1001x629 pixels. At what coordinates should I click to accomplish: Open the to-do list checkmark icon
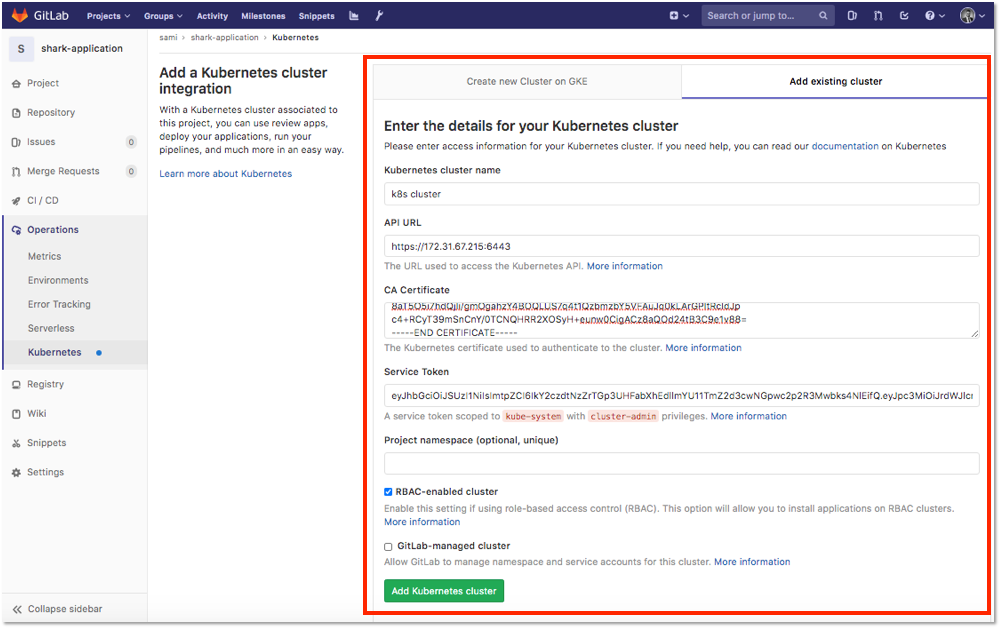904,16
